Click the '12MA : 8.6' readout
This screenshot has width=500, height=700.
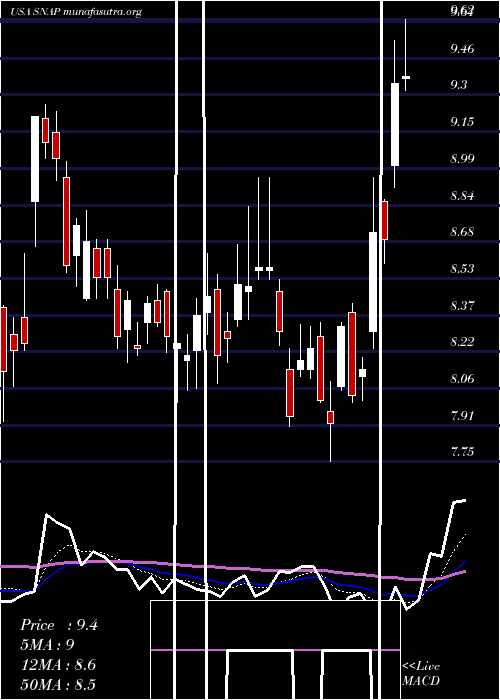[x=58, y=665]
